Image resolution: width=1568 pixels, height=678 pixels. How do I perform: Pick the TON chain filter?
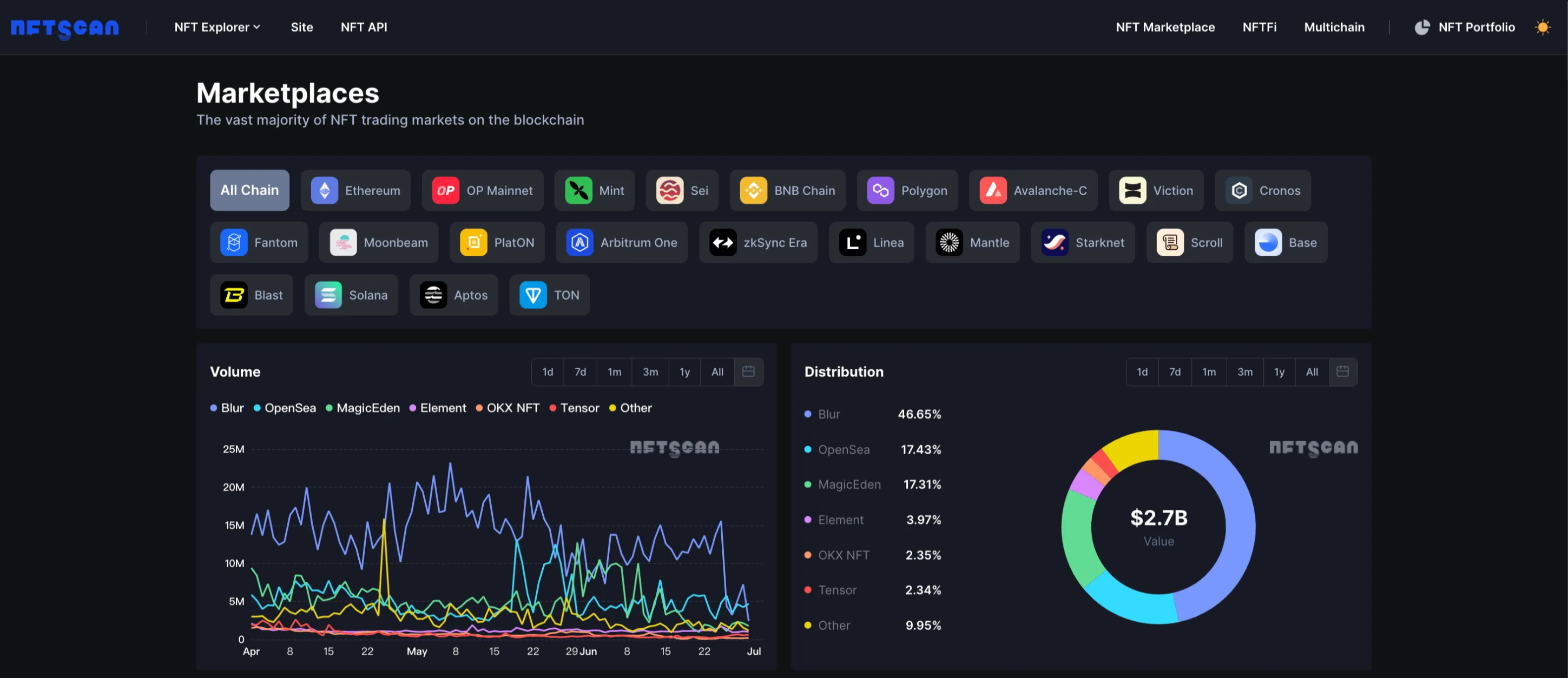pyautogui.click(x=549, y=295)
